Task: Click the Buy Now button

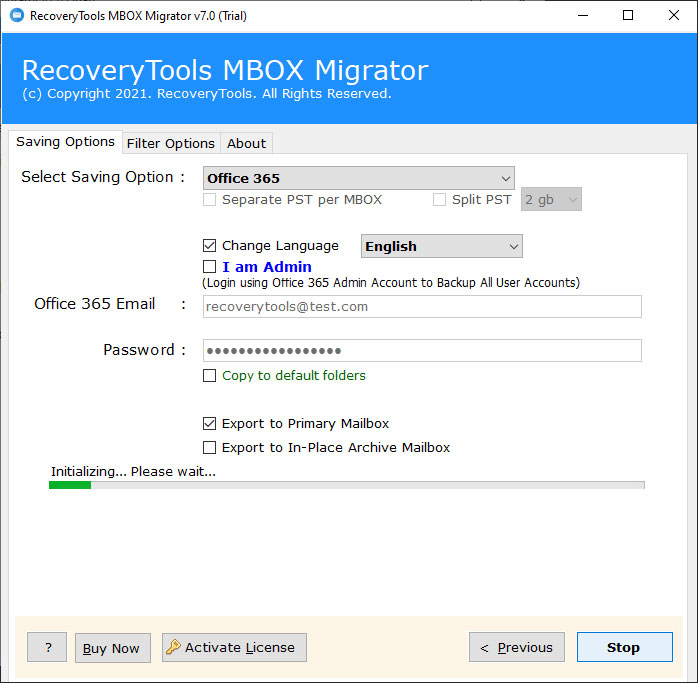Action: pos(113,648)
